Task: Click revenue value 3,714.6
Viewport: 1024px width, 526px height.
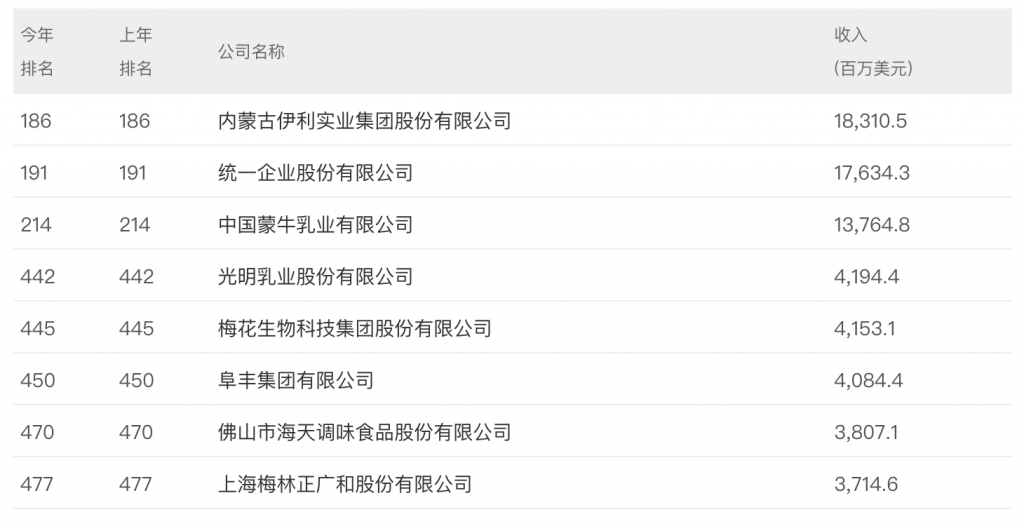Action: pyautogui.click(x=866, y=484)
